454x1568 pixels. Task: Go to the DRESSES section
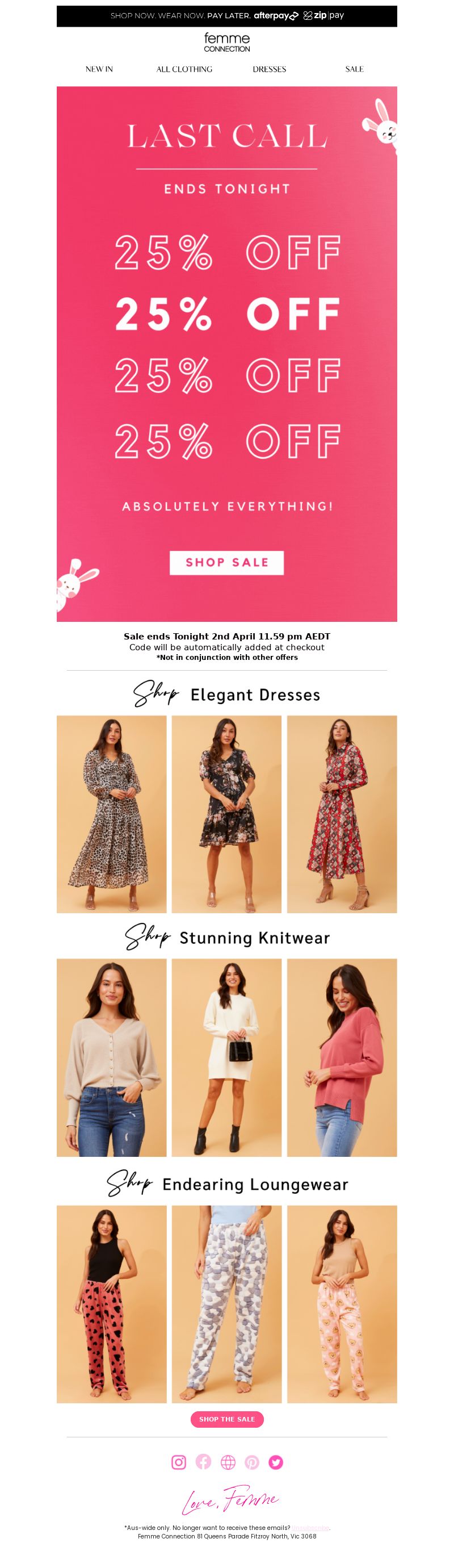tap(270, 69)
